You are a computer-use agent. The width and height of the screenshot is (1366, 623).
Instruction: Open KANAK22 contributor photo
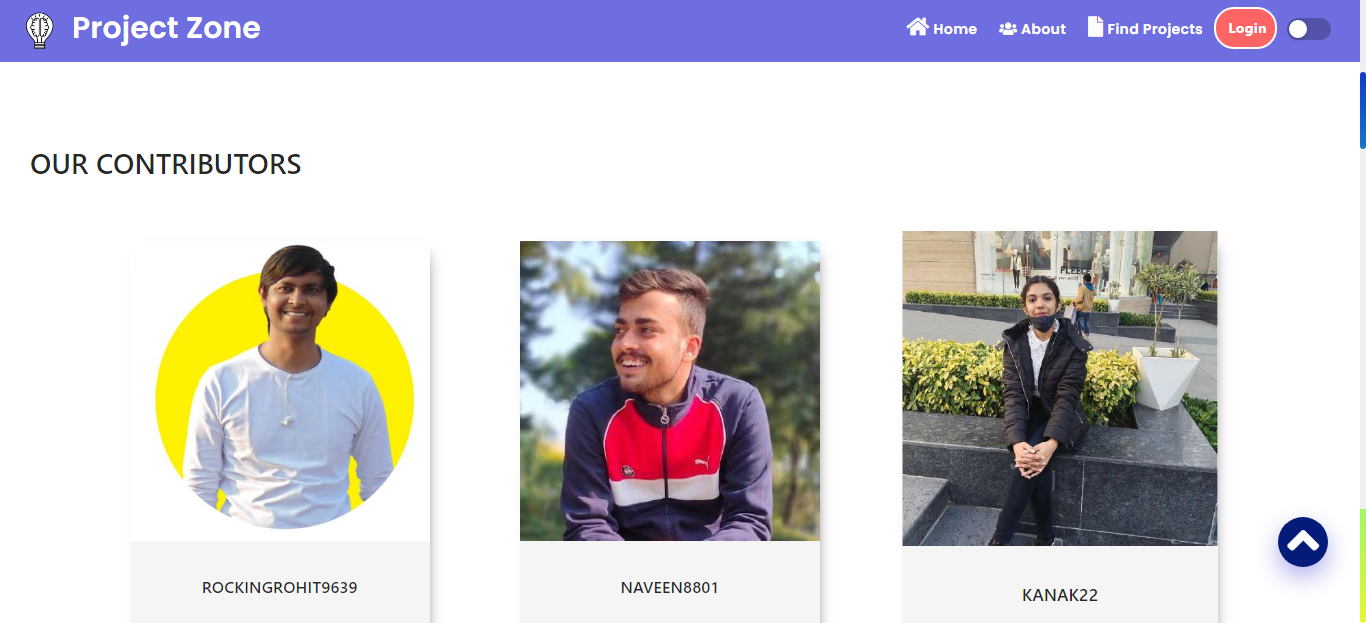1060,389
